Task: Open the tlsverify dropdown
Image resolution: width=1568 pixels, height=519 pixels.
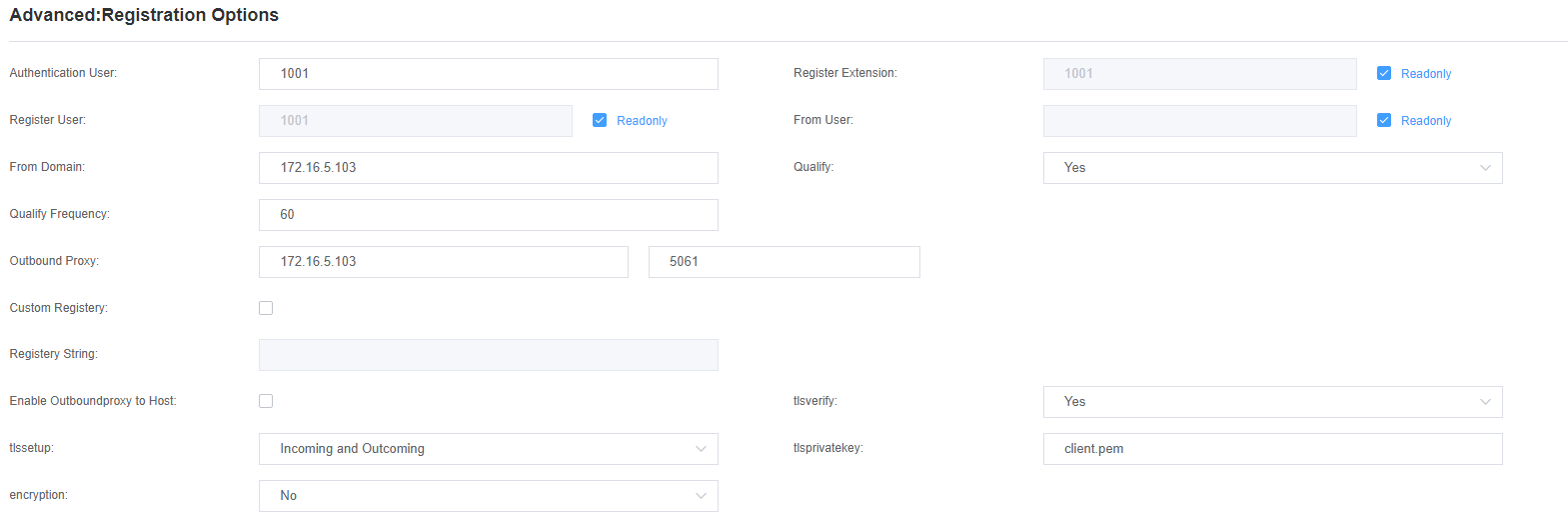Action: (x=1272, y=402)
